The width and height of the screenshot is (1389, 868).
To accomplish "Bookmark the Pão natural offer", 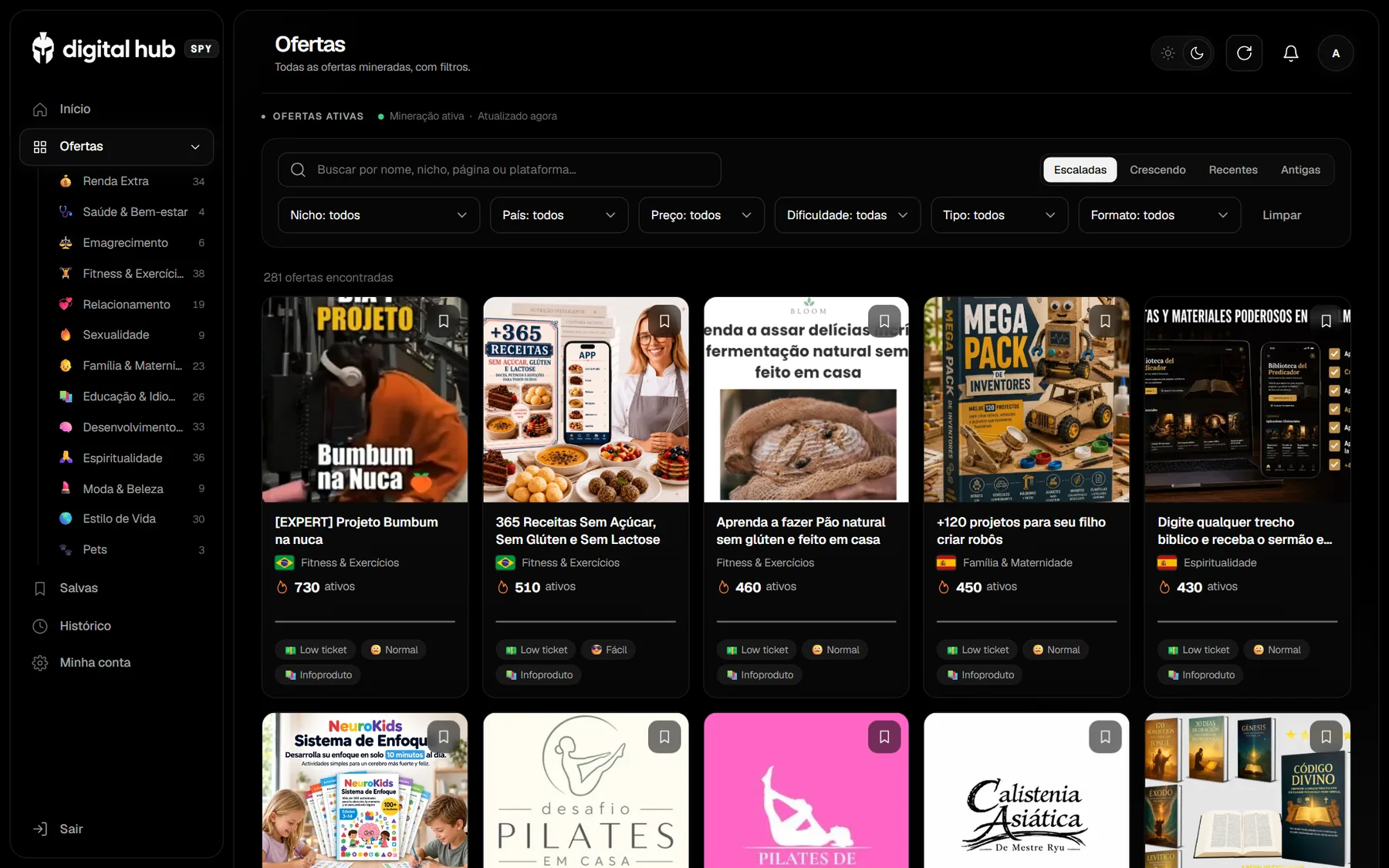I will coord(884,321).
